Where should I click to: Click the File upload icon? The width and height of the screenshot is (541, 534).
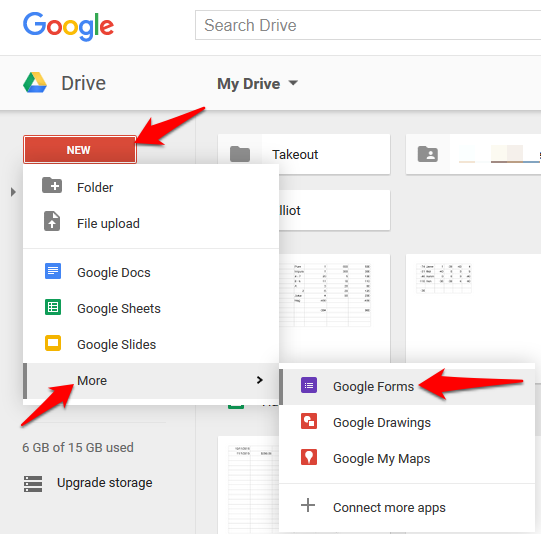tap(52, 221)
